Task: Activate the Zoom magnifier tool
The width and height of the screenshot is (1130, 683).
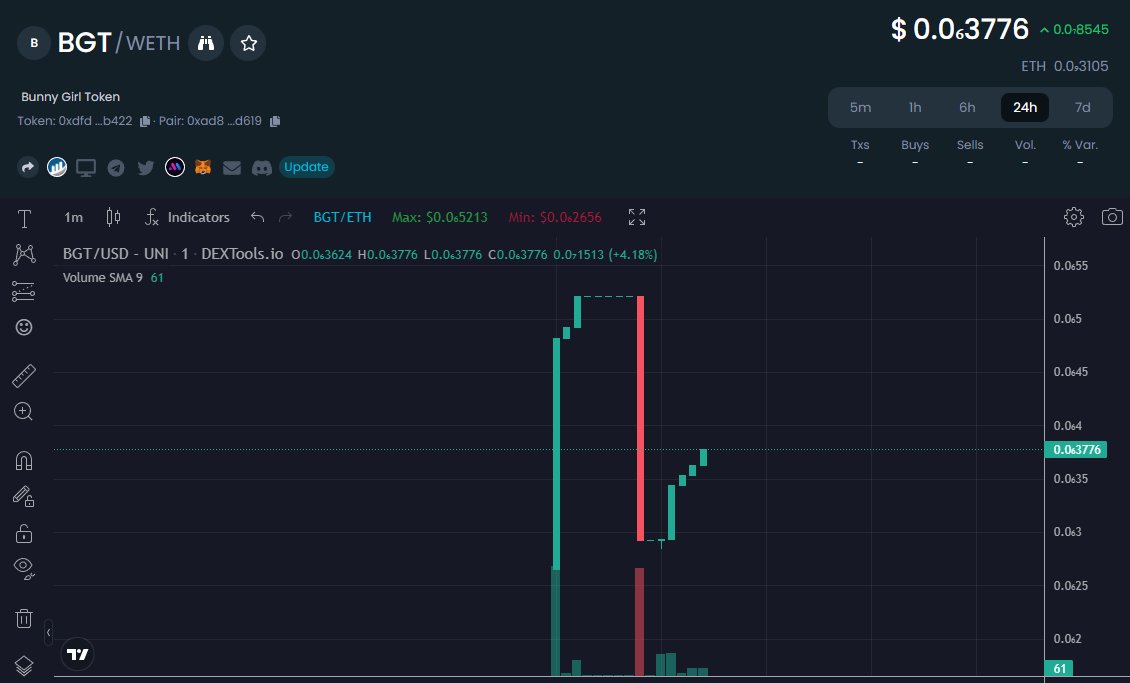Action: pyautogui.click(x=24, y=411)
